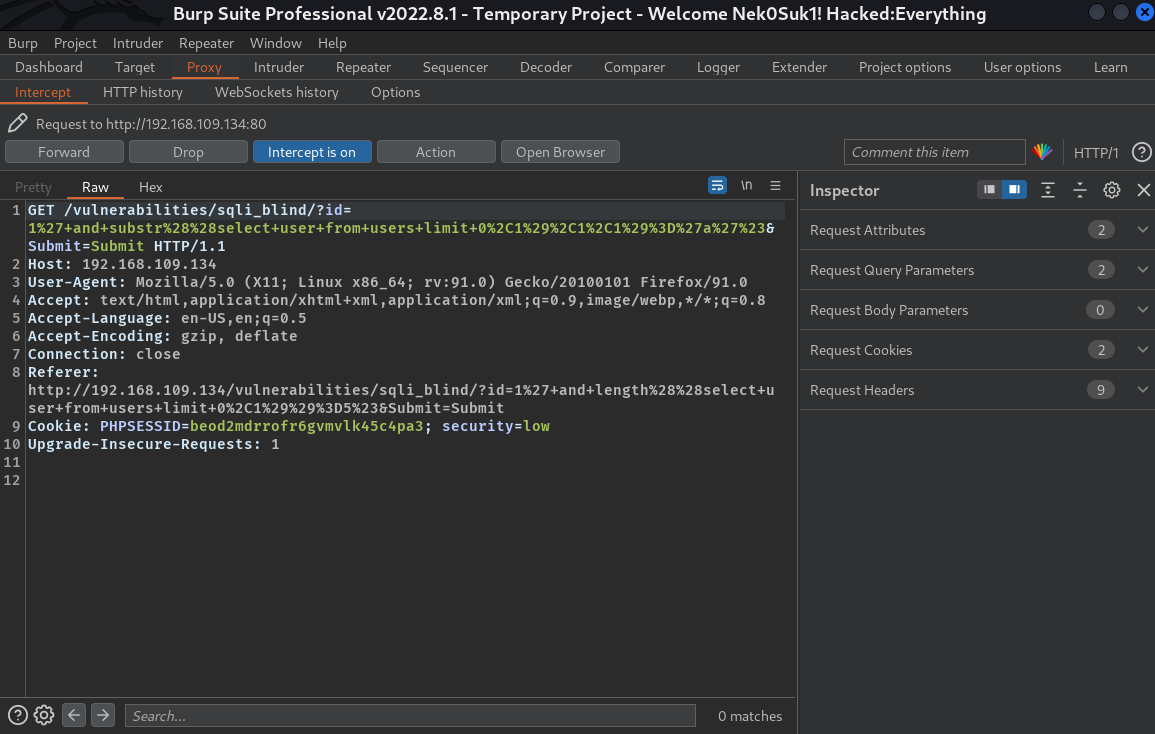Switch Inspector to side-panel layout icon
Screen dimensions: 1155x734
(1014, 190)
